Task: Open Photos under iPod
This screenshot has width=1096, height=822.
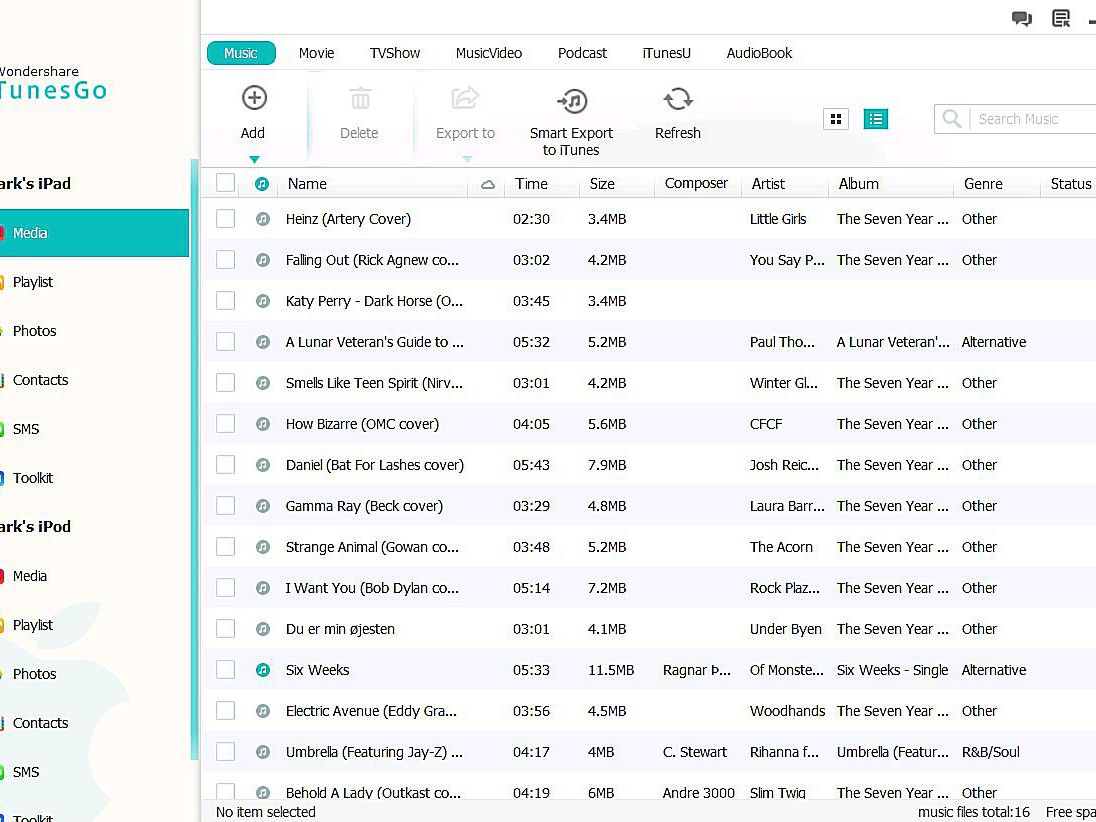Action: [34, 674]
